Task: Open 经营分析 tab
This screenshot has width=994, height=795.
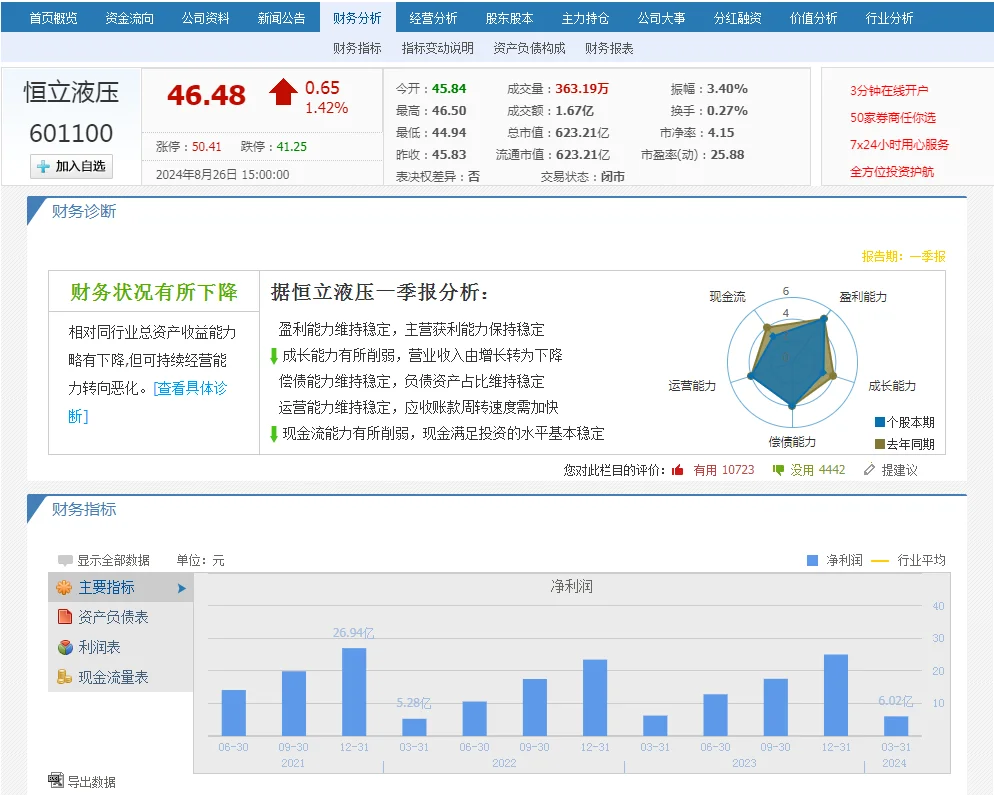Action: coord(434,18)
